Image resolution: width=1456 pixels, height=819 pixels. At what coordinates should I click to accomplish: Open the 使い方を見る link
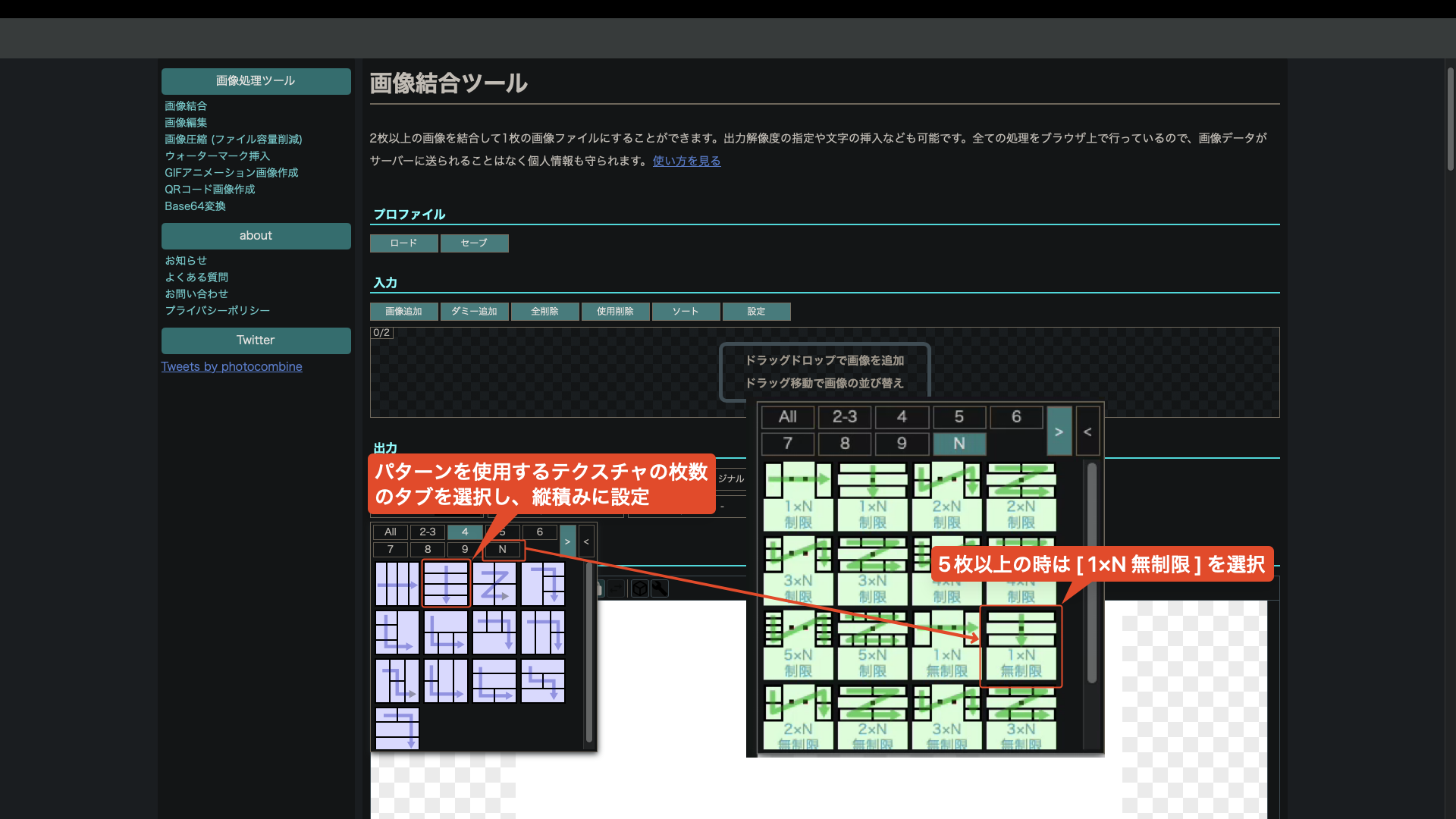686,161
